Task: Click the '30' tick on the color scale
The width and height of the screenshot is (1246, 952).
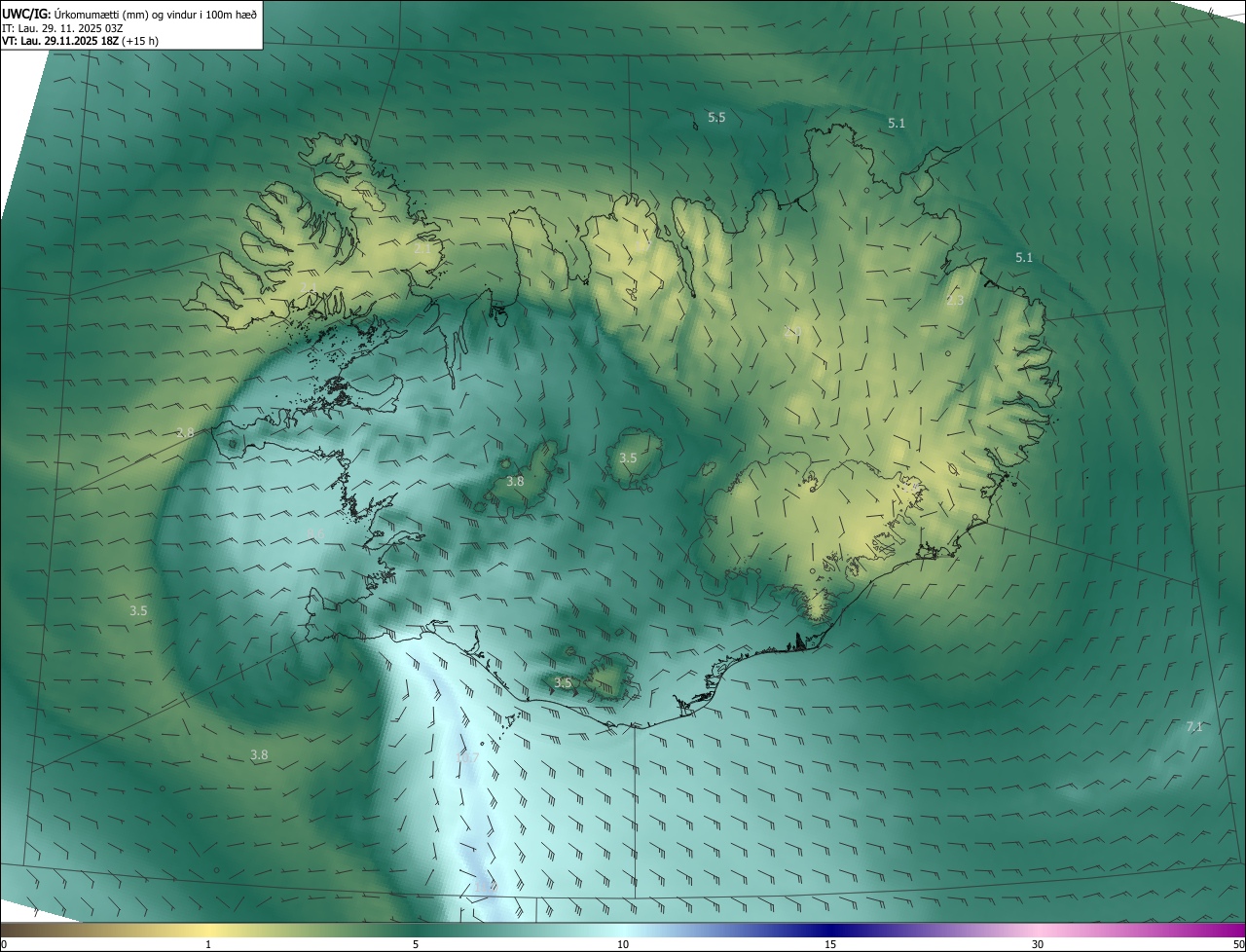Action: tap(1038, 944)
